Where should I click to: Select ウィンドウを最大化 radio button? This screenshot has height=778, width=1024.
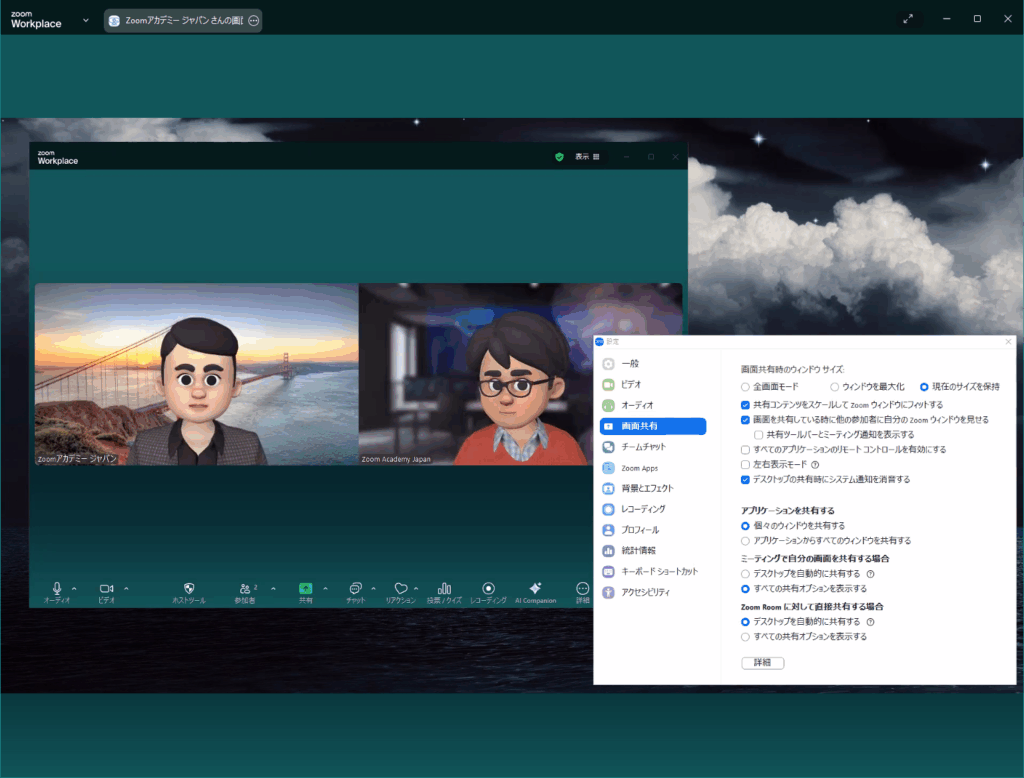point(835,387)
